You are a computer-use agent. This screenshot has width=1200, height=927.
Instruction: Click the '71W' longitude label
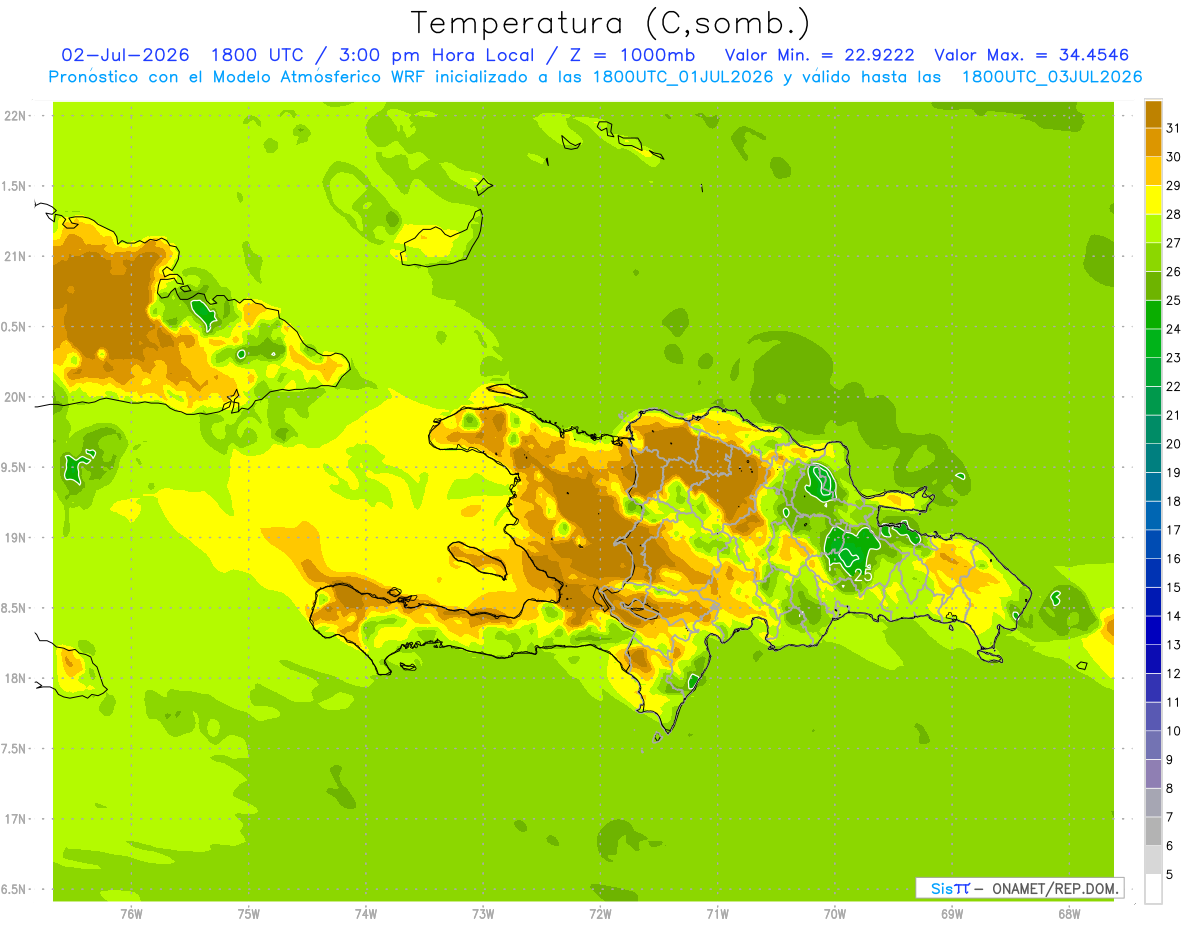coord(717,914)
